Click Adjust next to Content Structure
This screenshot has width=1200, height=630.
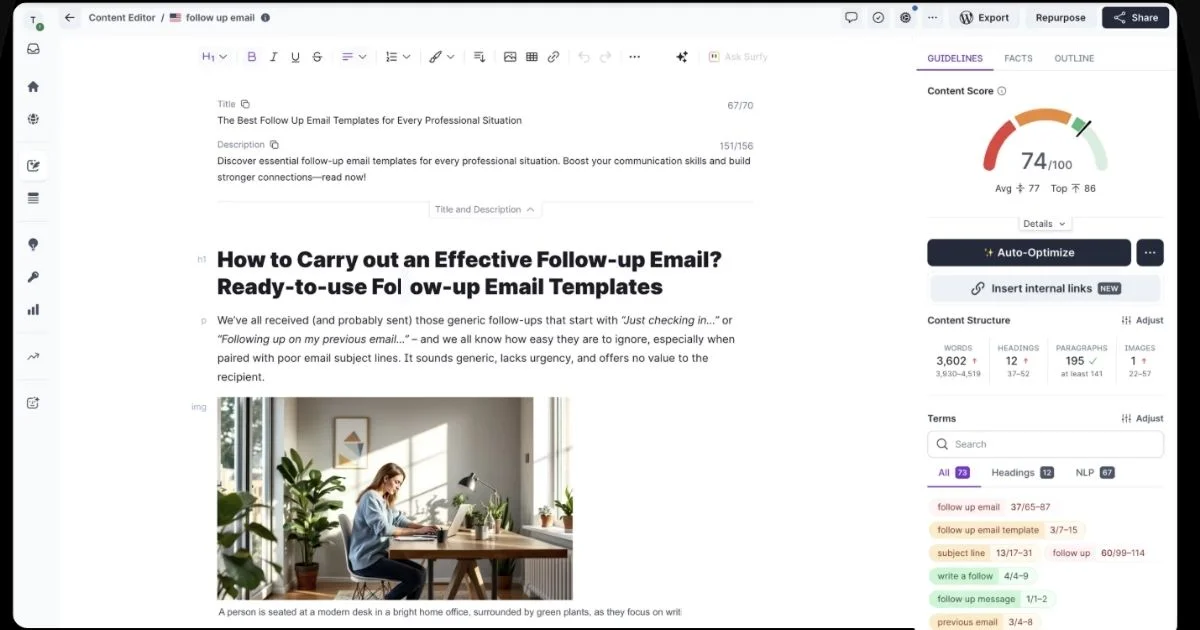tap(1142, 321)
